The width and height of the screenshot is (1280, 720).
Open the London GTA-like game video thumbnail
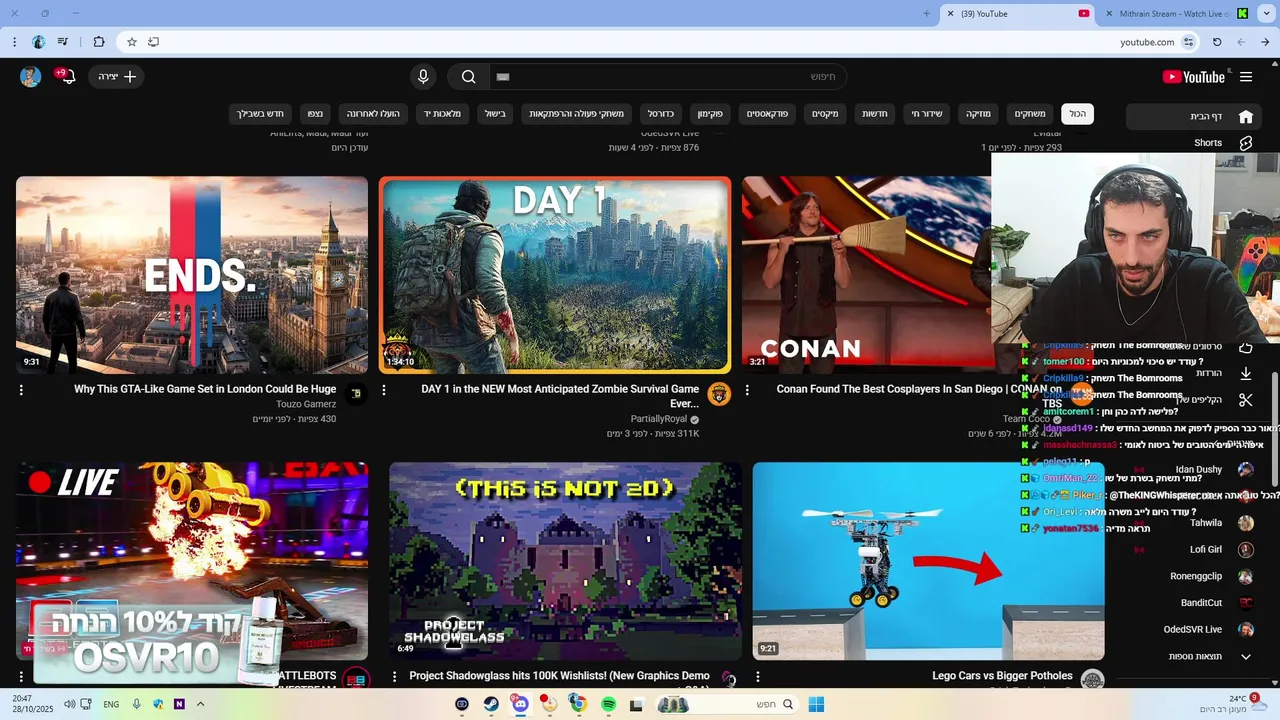tap(192, 275)
